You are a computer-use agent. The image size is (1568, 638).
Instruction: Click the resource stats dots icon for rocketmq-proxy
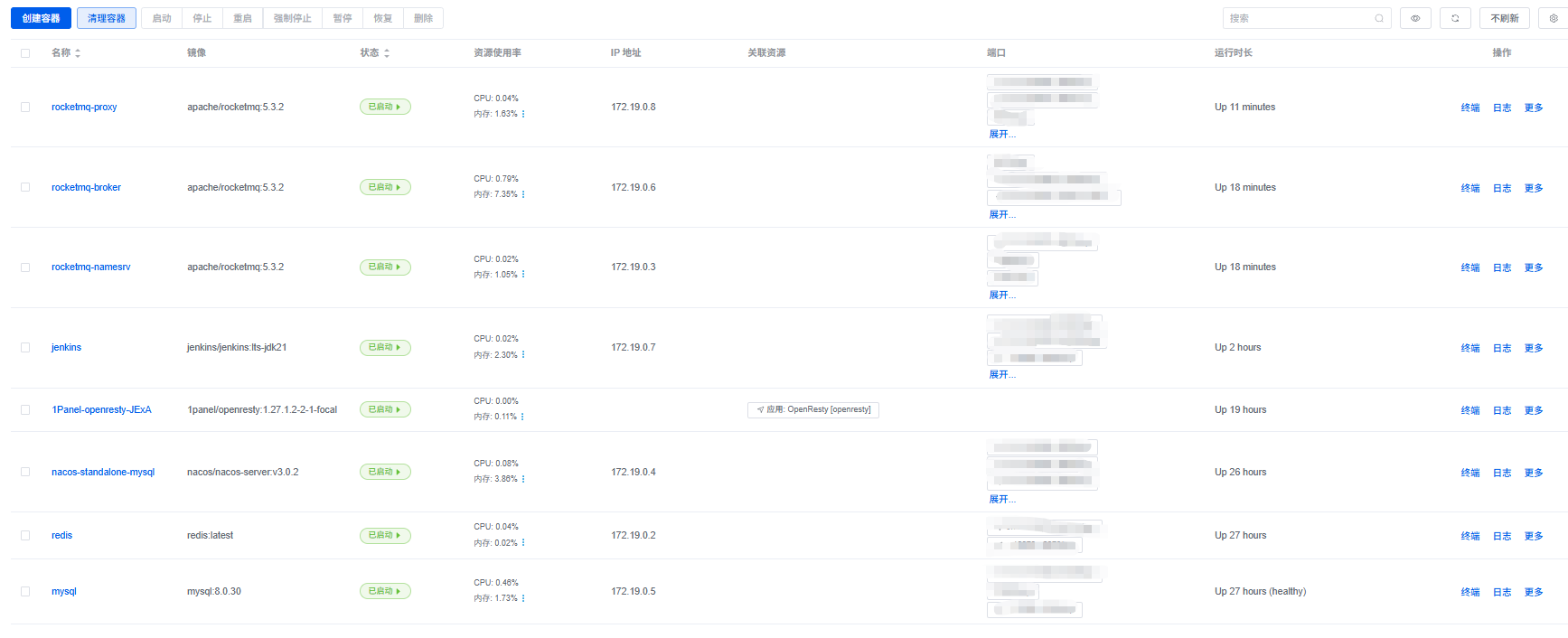[523, 114]
